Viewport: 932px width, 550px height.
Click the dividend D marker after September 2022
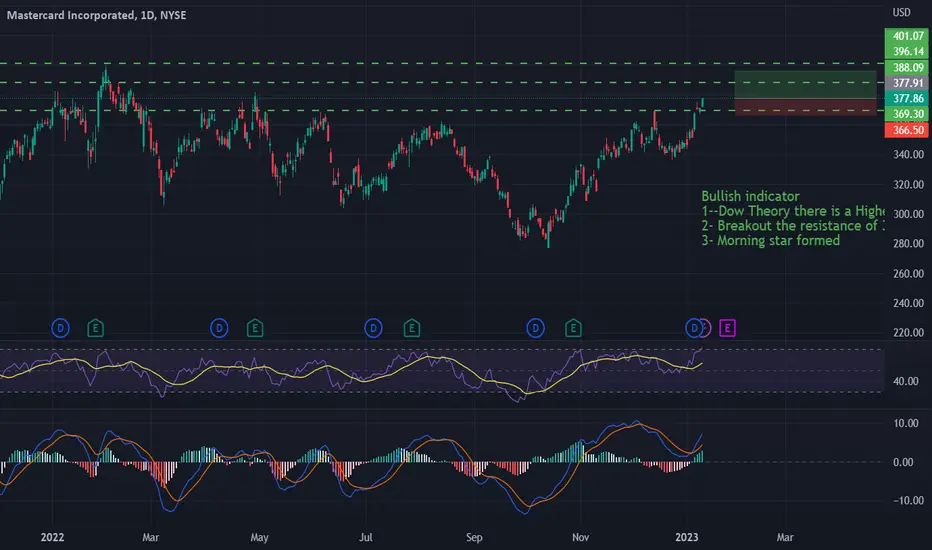coord(535,328)
